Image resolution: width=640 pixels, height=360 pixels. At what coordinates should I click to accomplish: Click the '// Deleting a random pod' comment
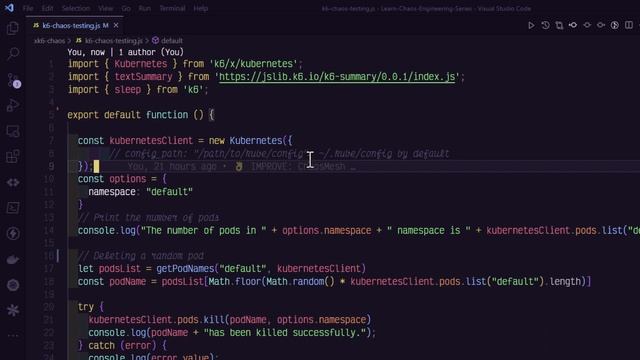click(x=140, y=256)
